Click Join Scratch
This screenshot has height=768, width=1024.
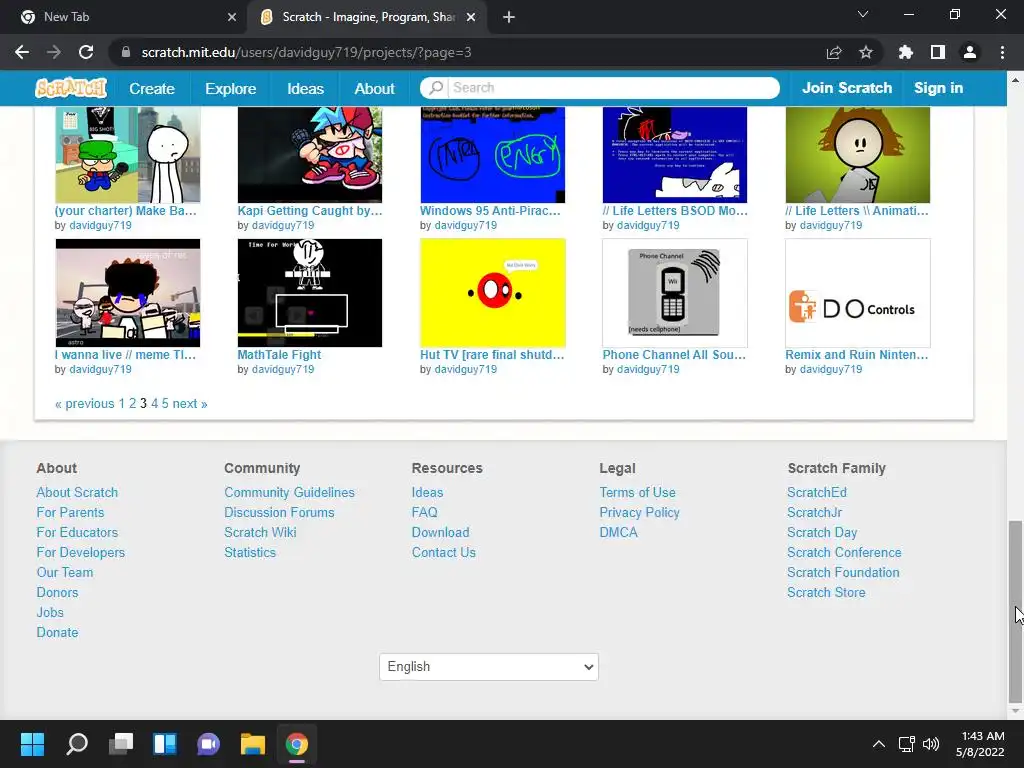pos(846,88)
